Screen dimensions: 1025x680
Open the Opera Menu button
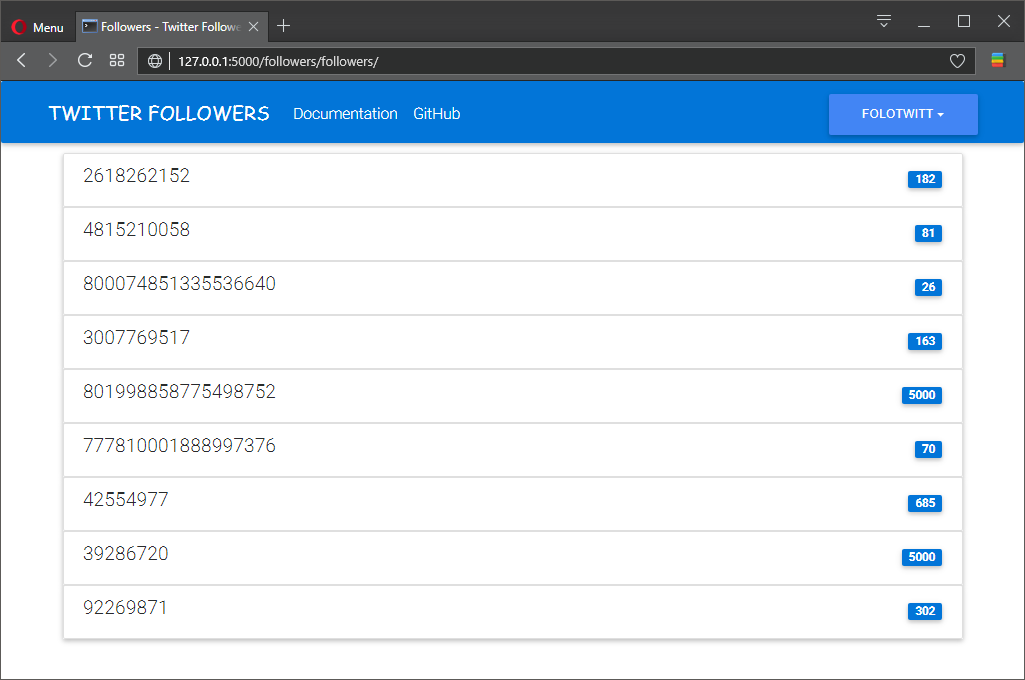(x=38, y=27)
